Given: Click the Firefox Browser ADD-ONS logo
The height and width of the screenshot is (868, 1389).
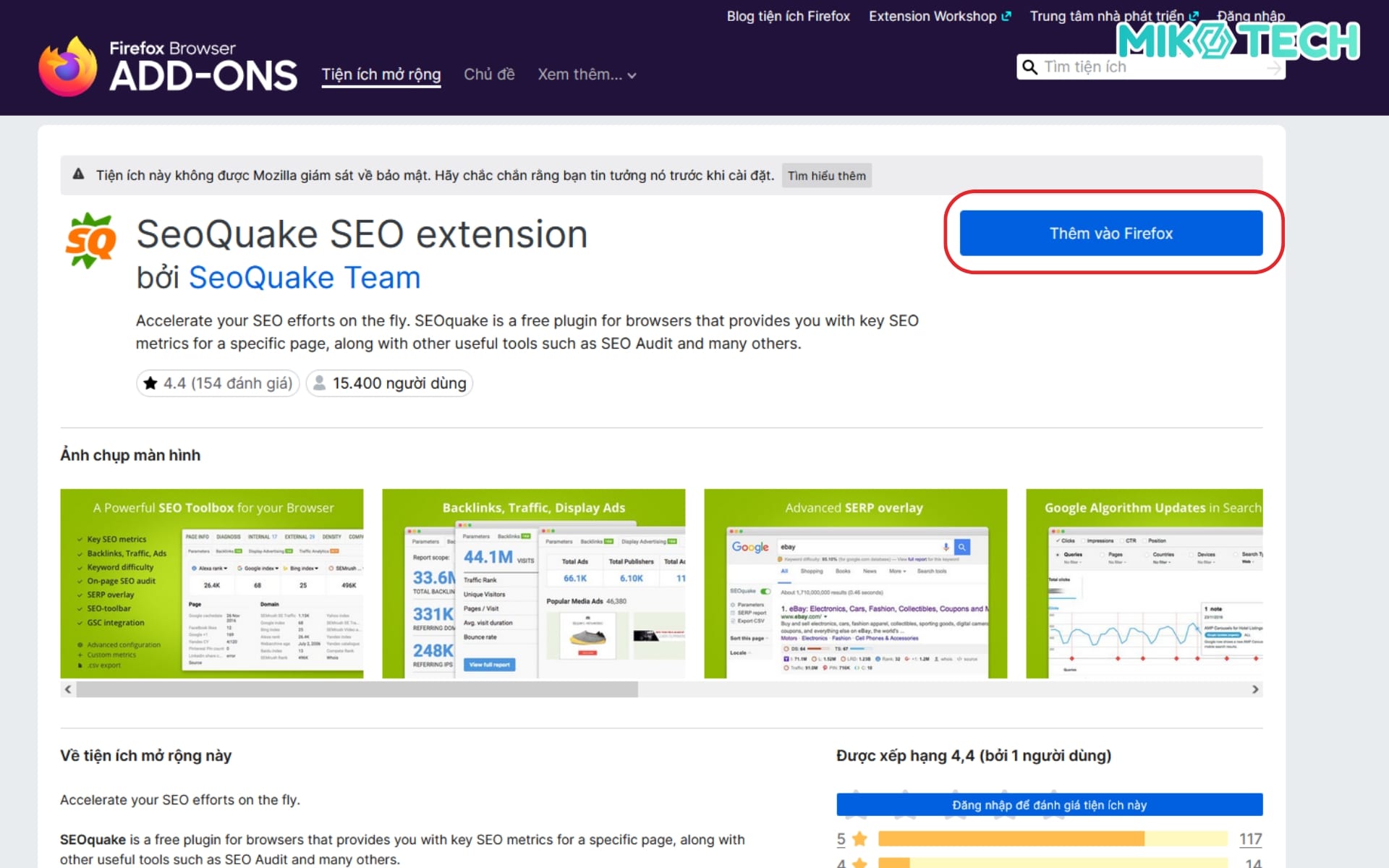Looking at the screenshot, I should (168, 65).
